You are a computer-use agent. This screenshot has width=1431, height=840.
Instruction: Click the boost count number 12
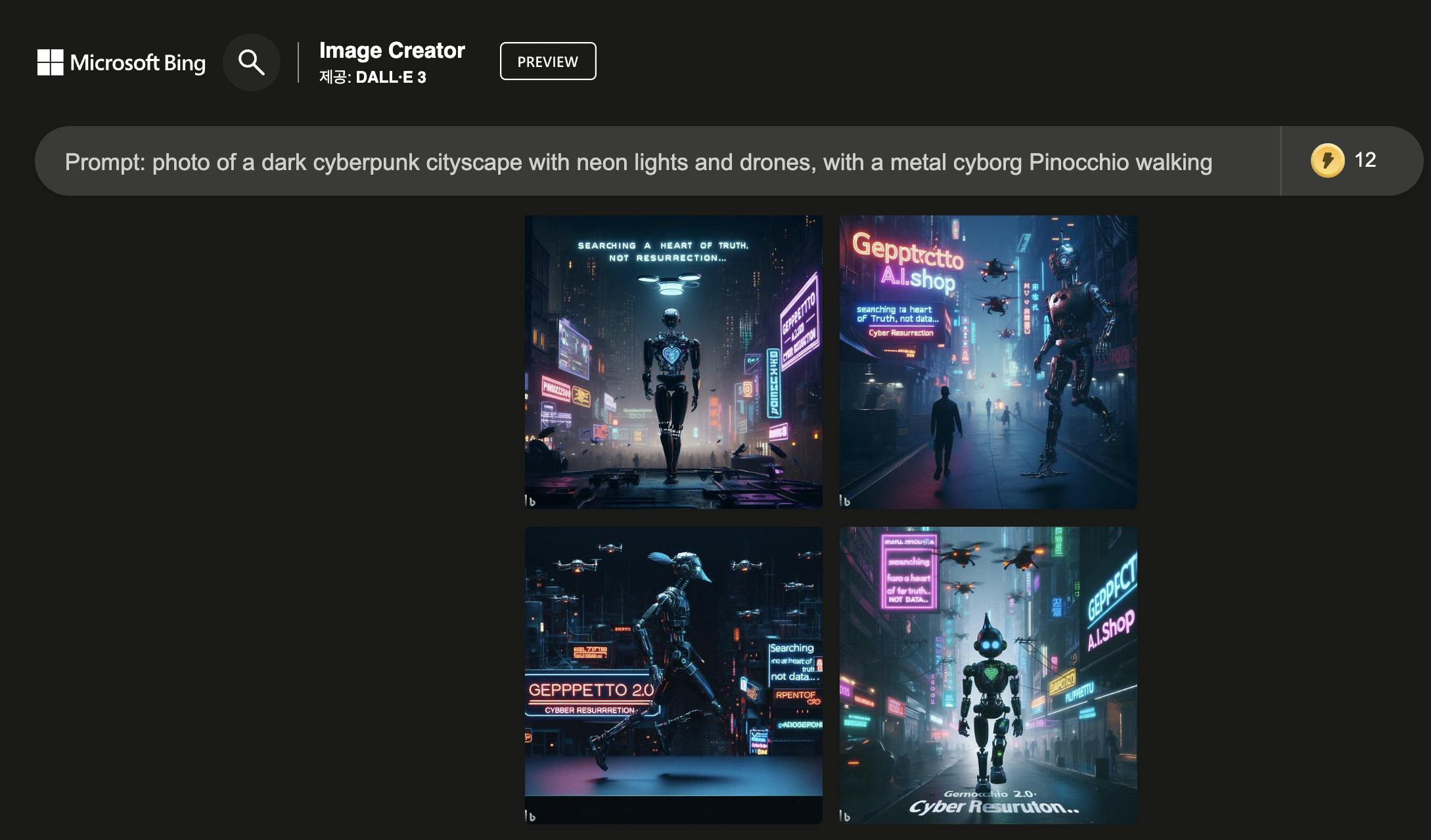tap(1365, 160)
